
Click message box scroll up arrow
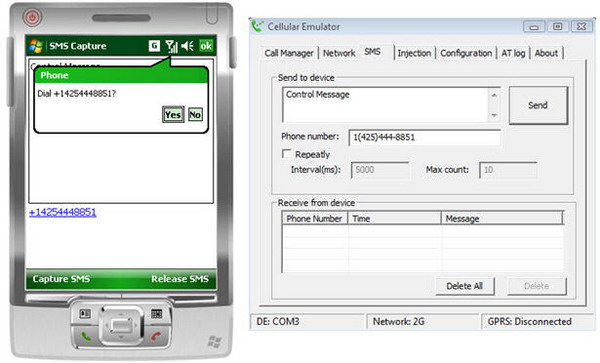(494, 95)
